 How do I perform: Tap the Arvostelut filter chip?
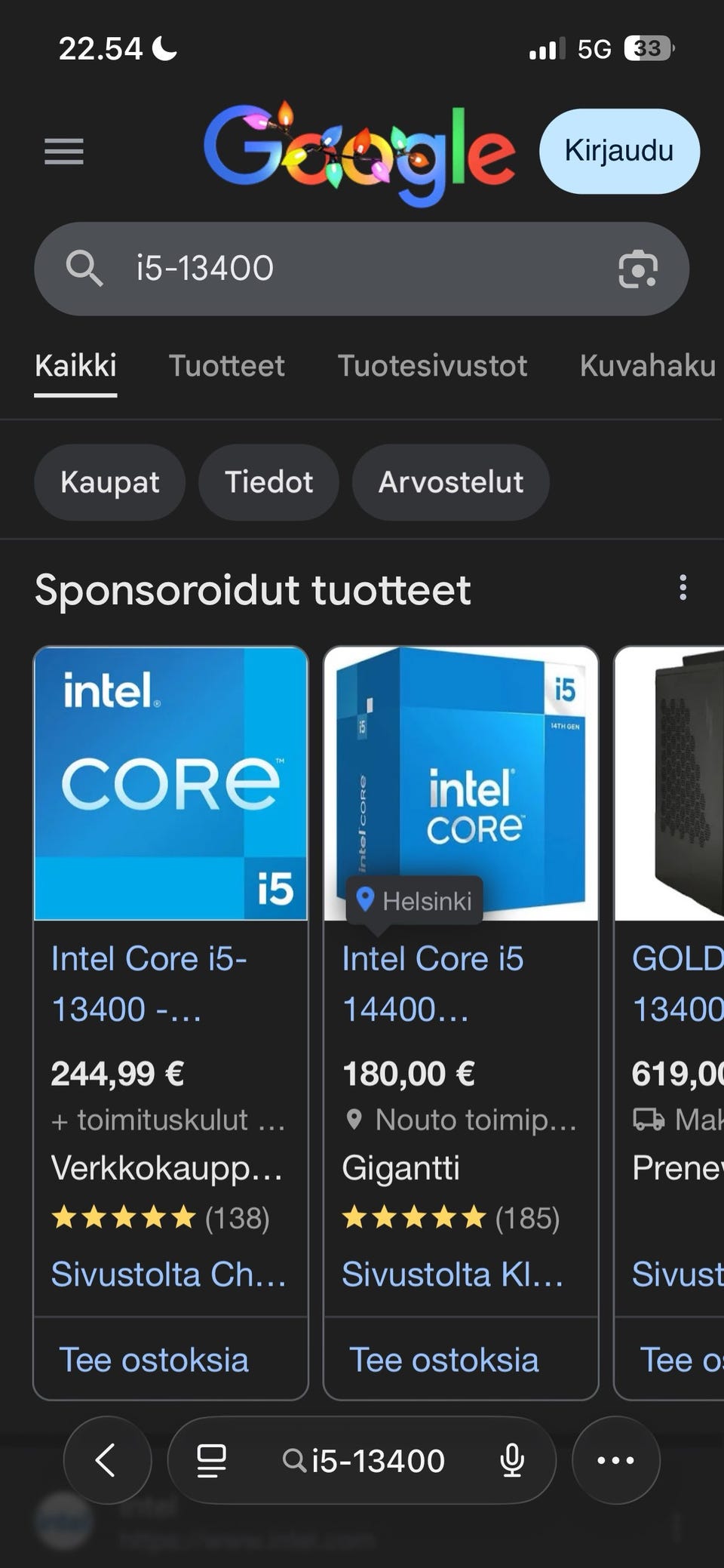450,482
